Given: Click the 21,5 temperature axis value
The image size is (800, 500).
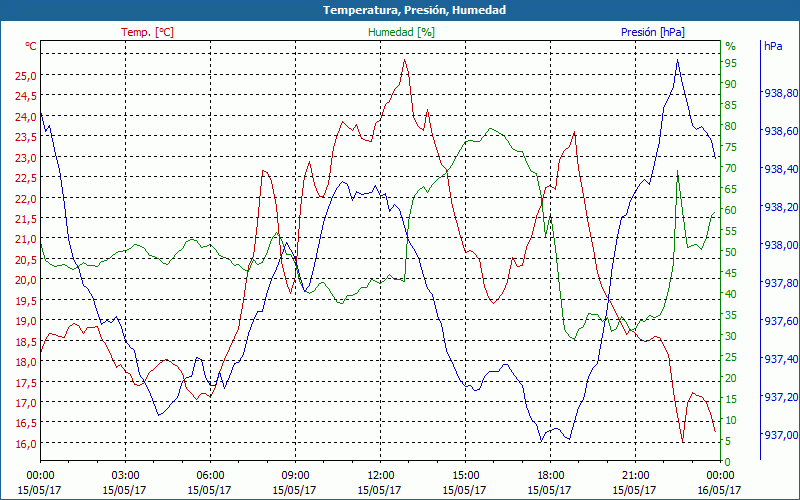Looking at the screenshot, I should (25, 219).
